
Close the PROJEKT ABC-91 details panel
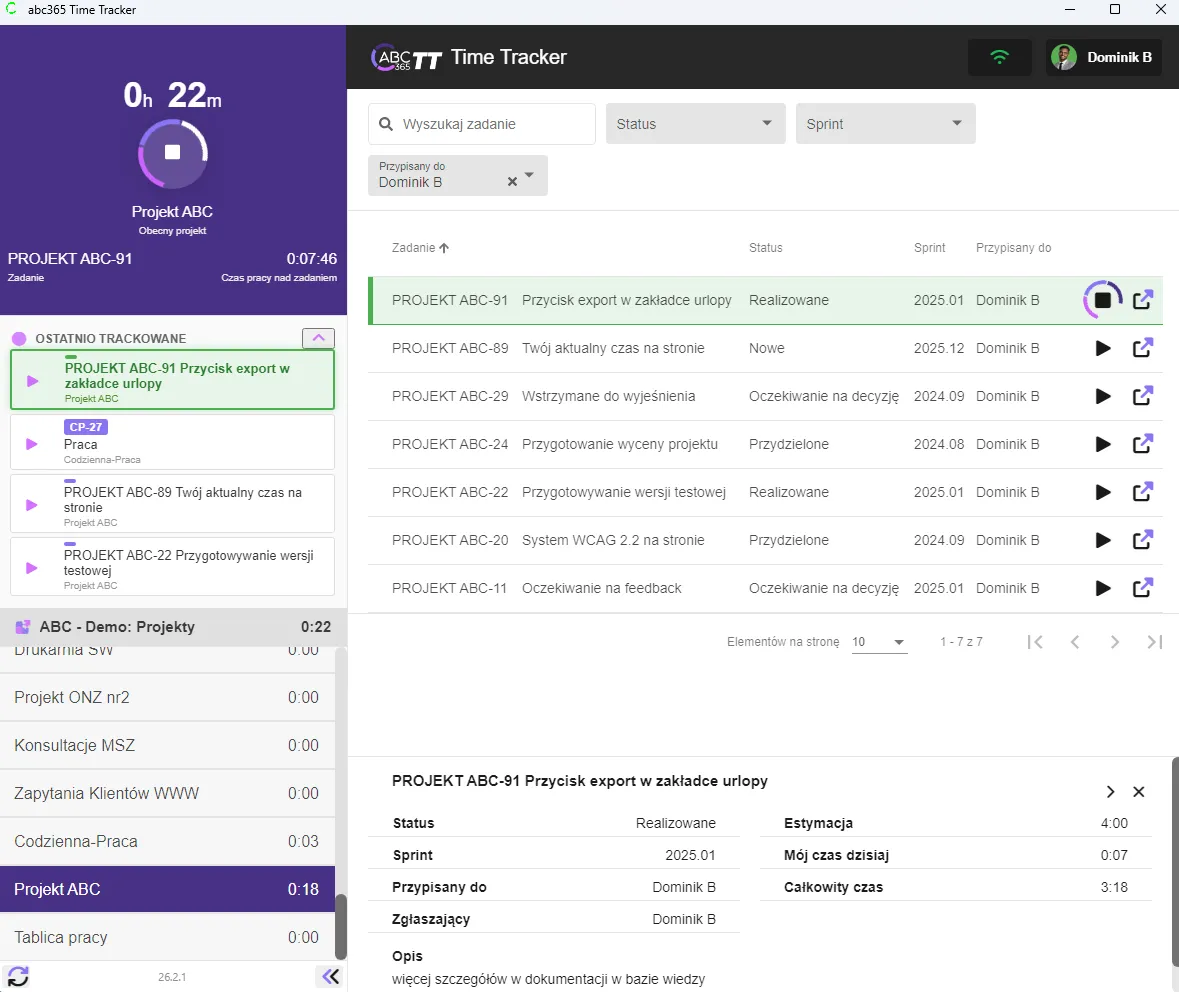click(x=1139, y=791)
